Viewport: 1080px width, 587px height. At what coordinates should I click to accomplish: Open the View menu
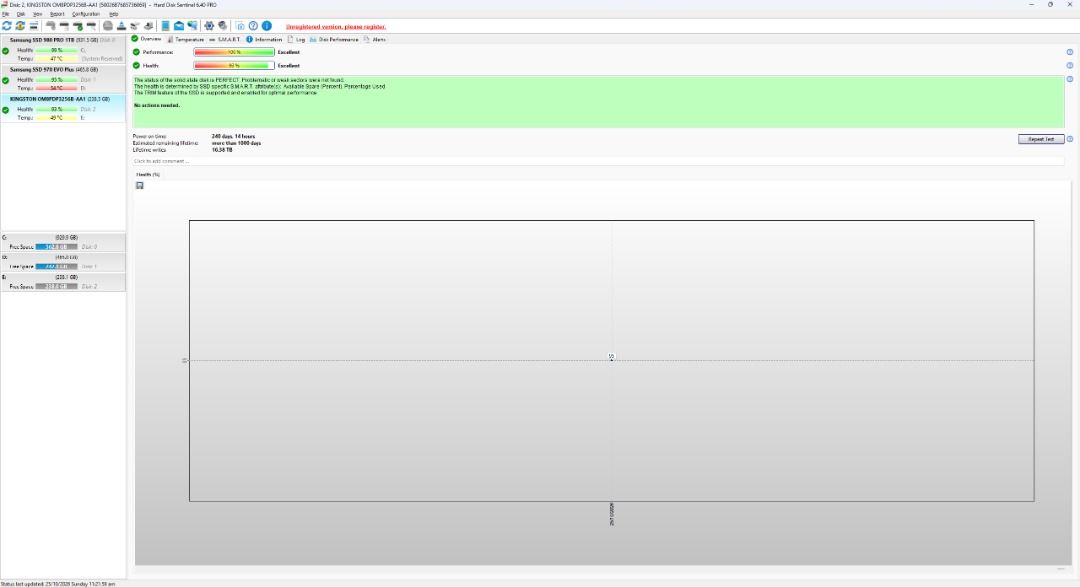point(38,14)
